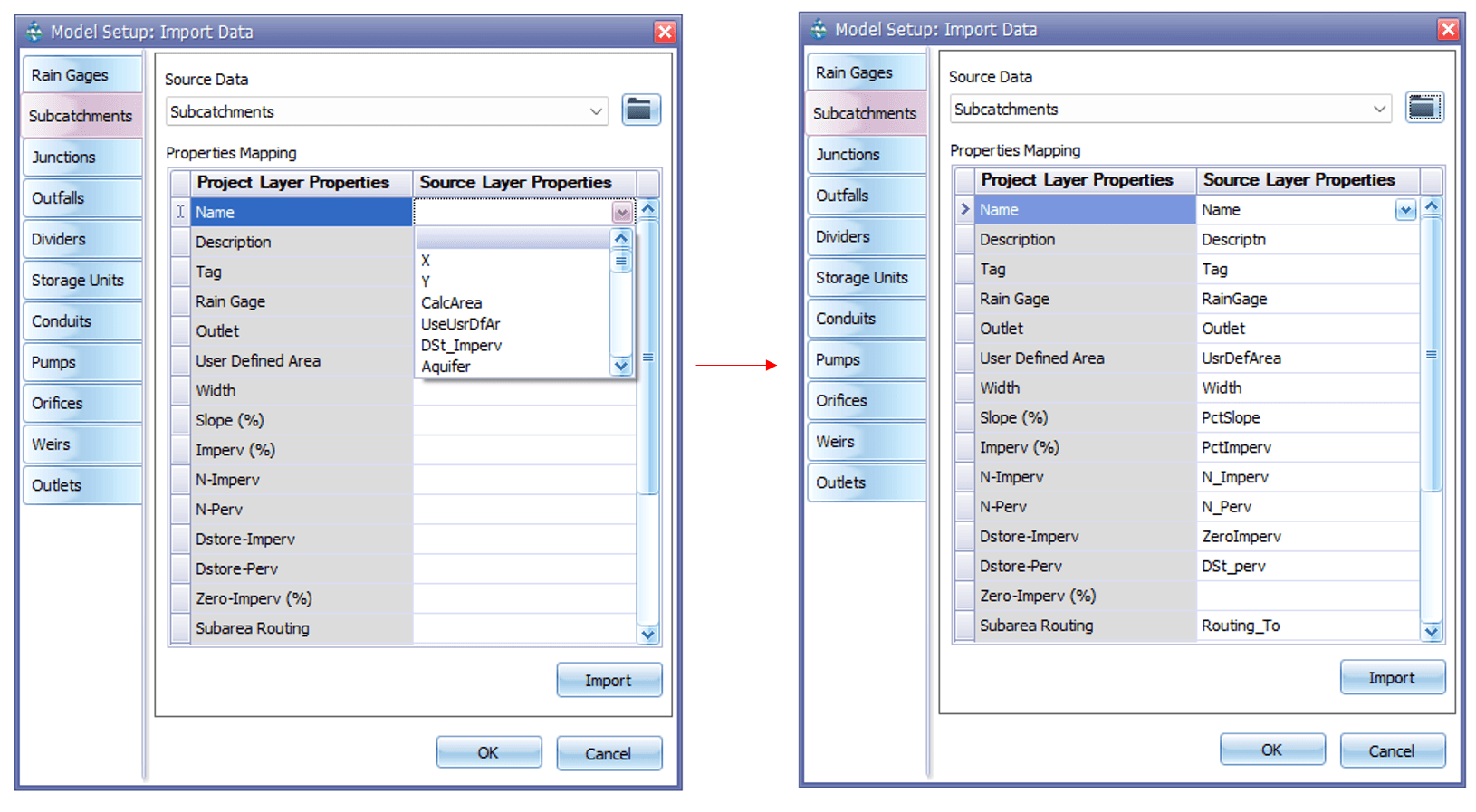Choose Y from the dropdown list
The image size is (1476, 812).
(x=513, y=282)
